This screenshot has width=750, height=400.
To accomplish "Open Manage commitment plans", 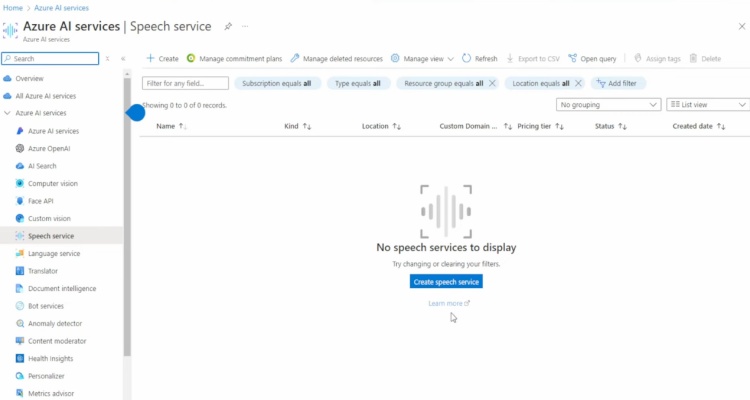I will 234,58.
